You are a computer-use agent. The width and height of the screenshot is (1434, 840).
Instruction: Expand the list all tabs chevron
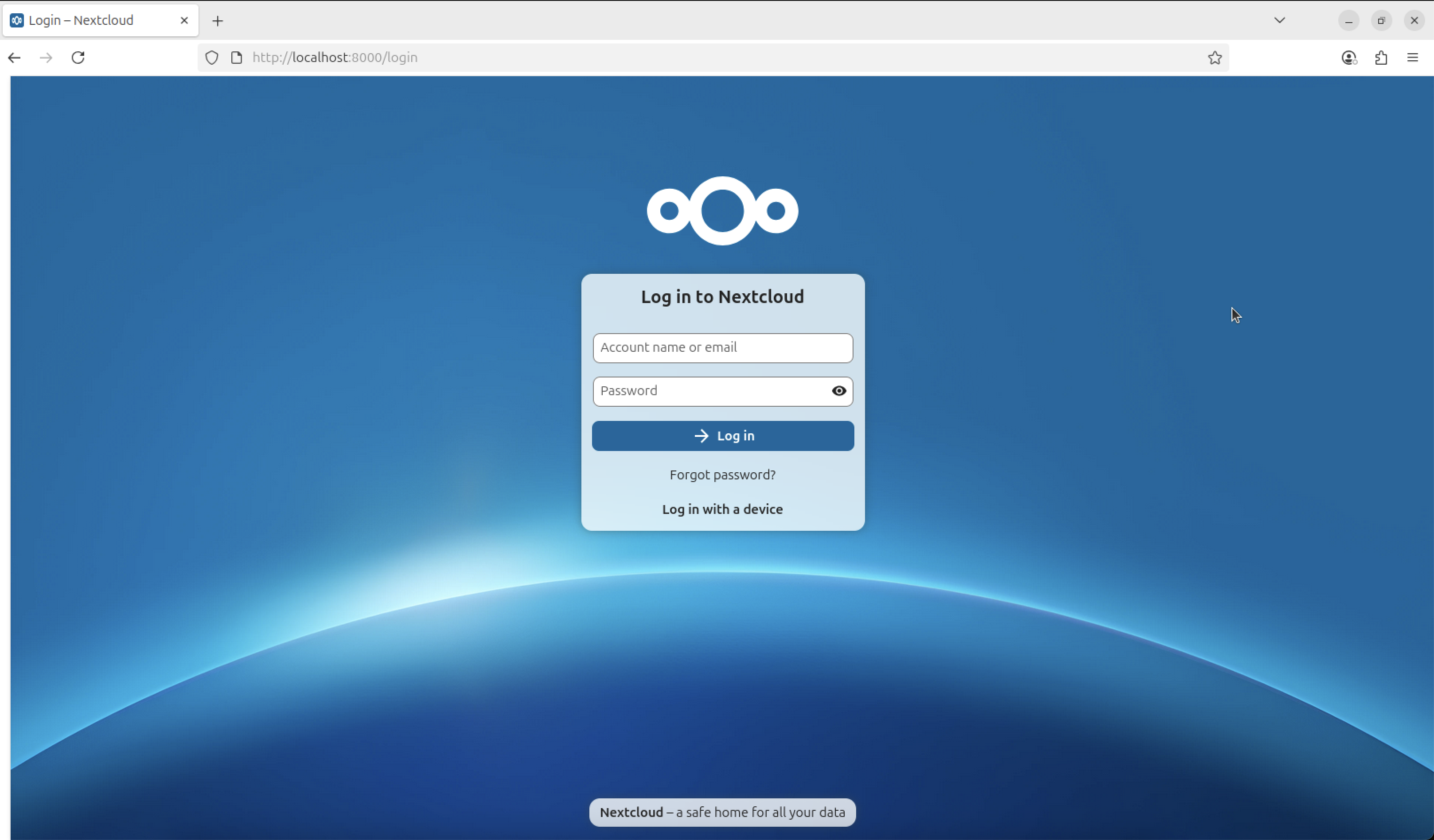(1280, 20)
